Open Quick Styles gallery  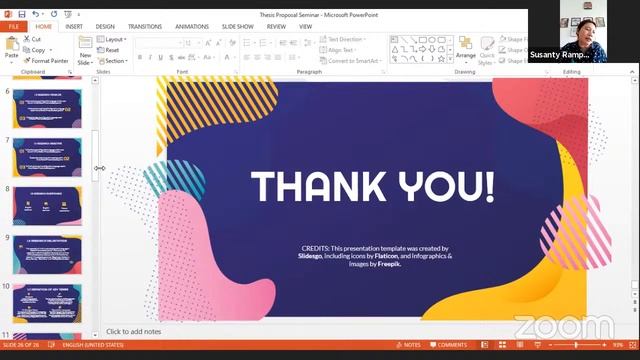(x=487, y=51)
